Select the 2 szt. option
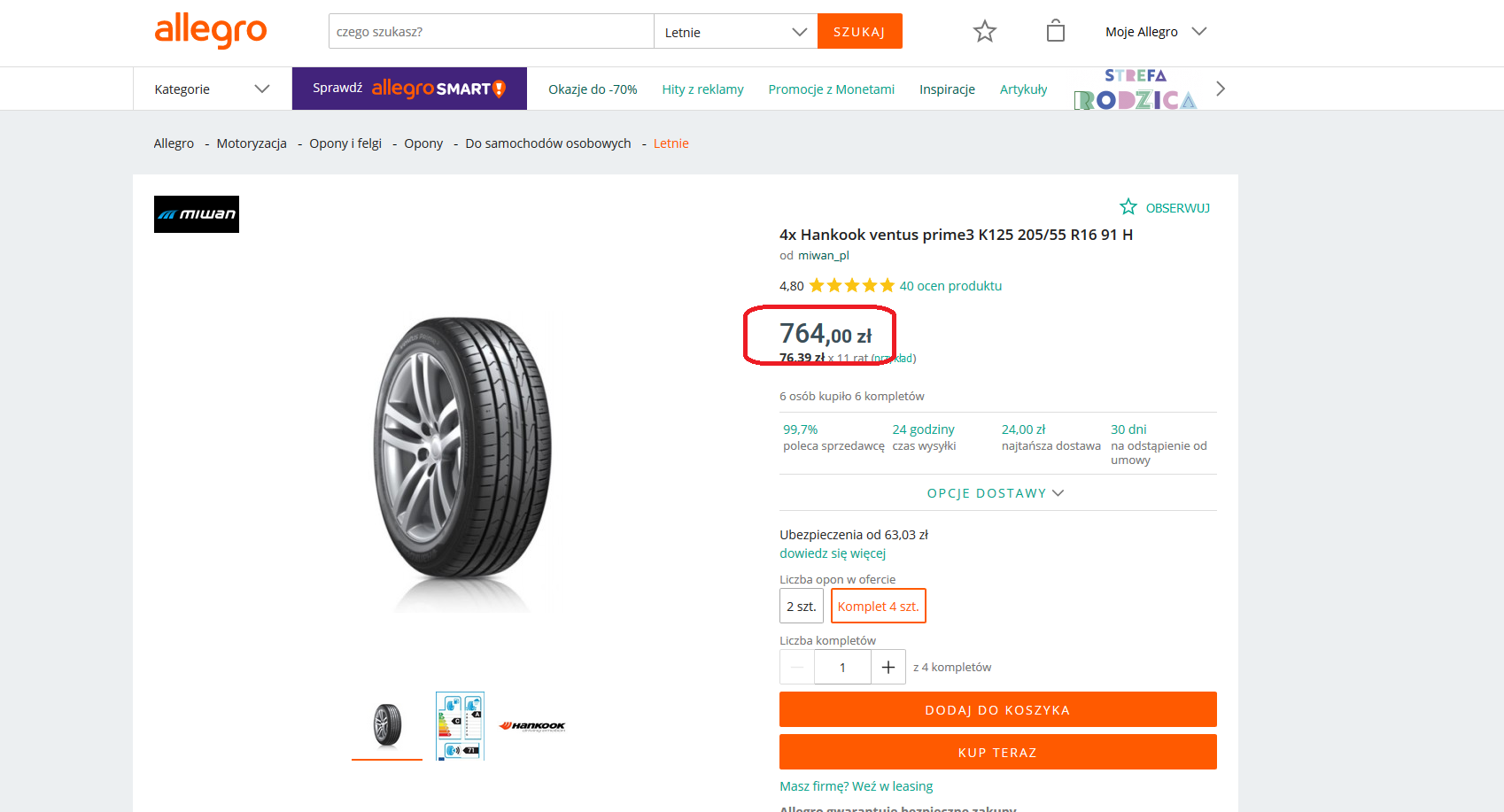This screenshot has width=1504, height=812. point(802,607)
